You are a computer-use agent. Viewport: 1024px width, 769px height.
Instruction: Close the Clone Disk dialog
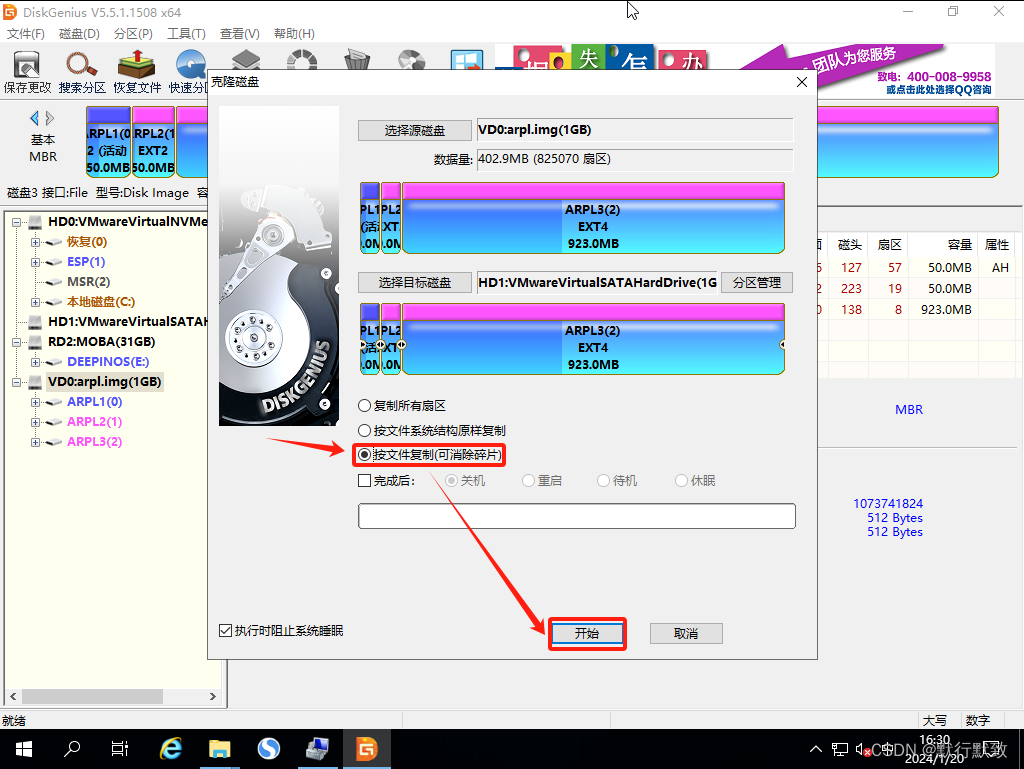802,82
